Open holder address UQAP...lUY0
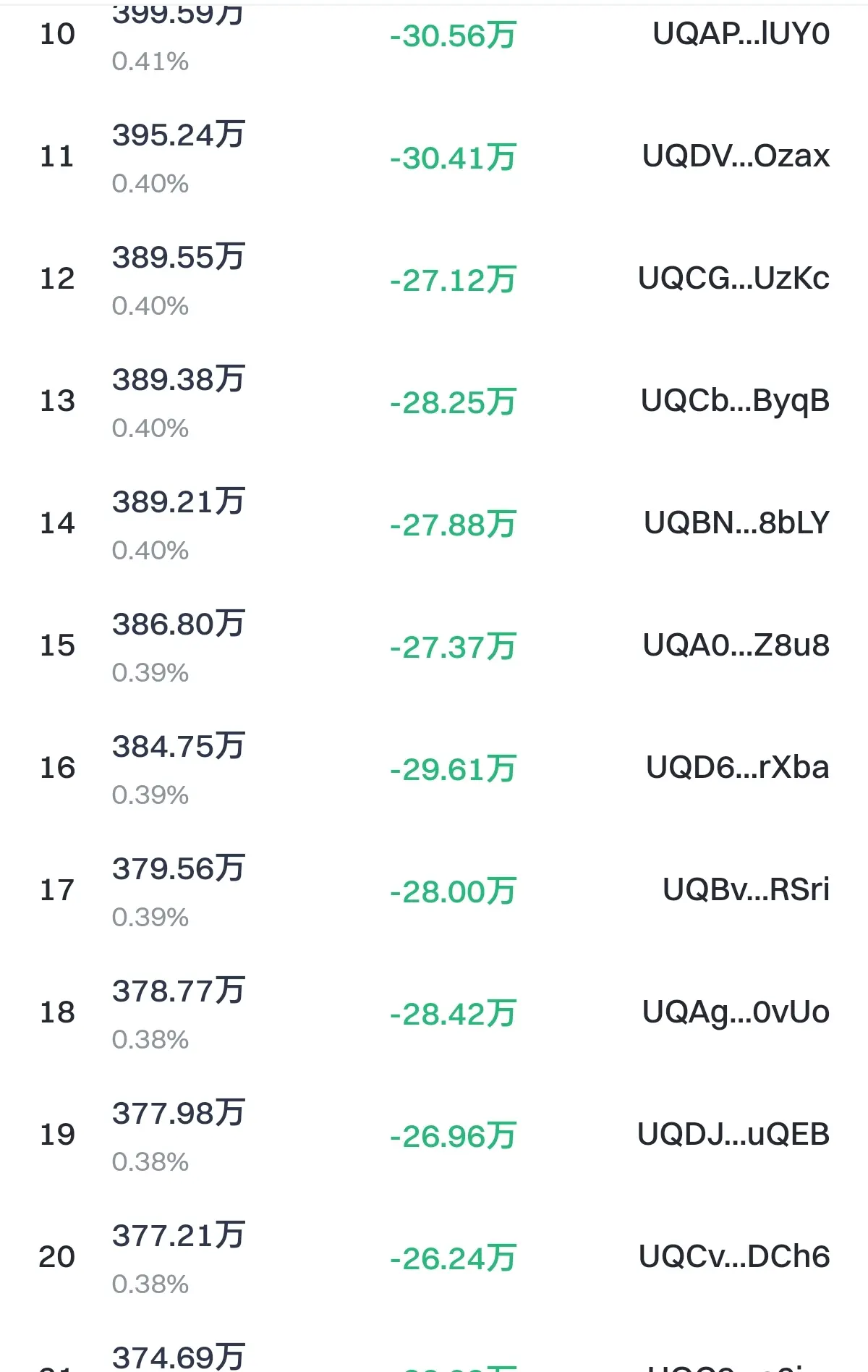Screen dimensions: 868x1372 pyautogui.click(x=741, y=34)
